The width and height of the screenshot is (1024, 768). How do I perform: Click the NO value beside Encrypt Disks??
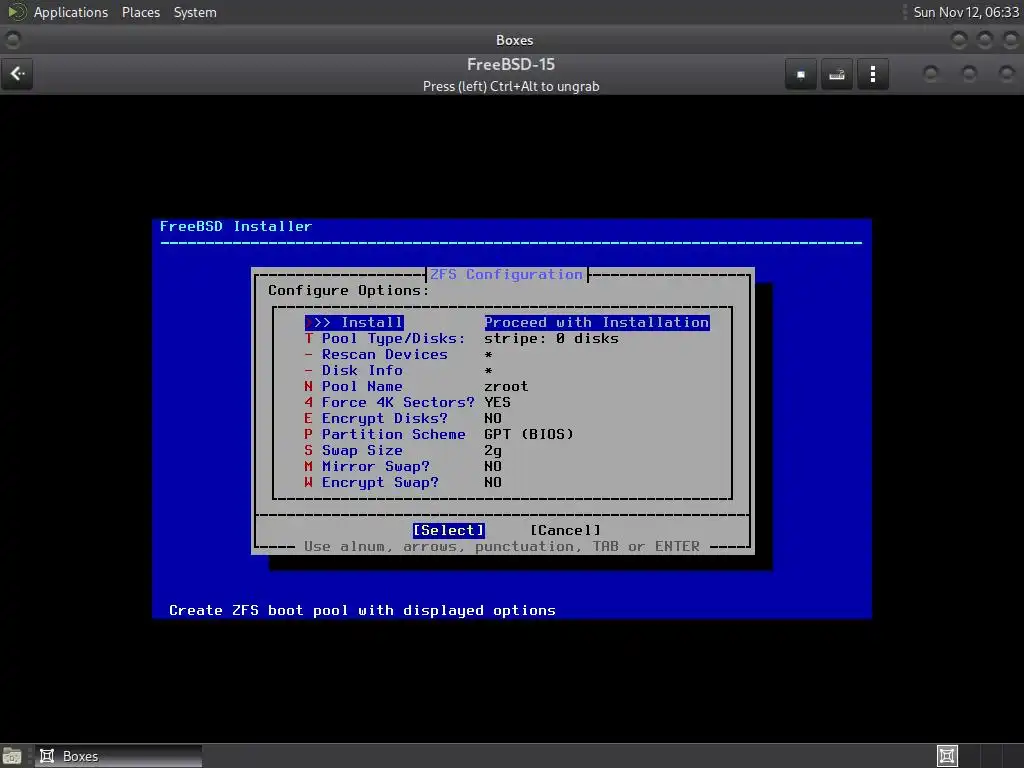point(493,419)
